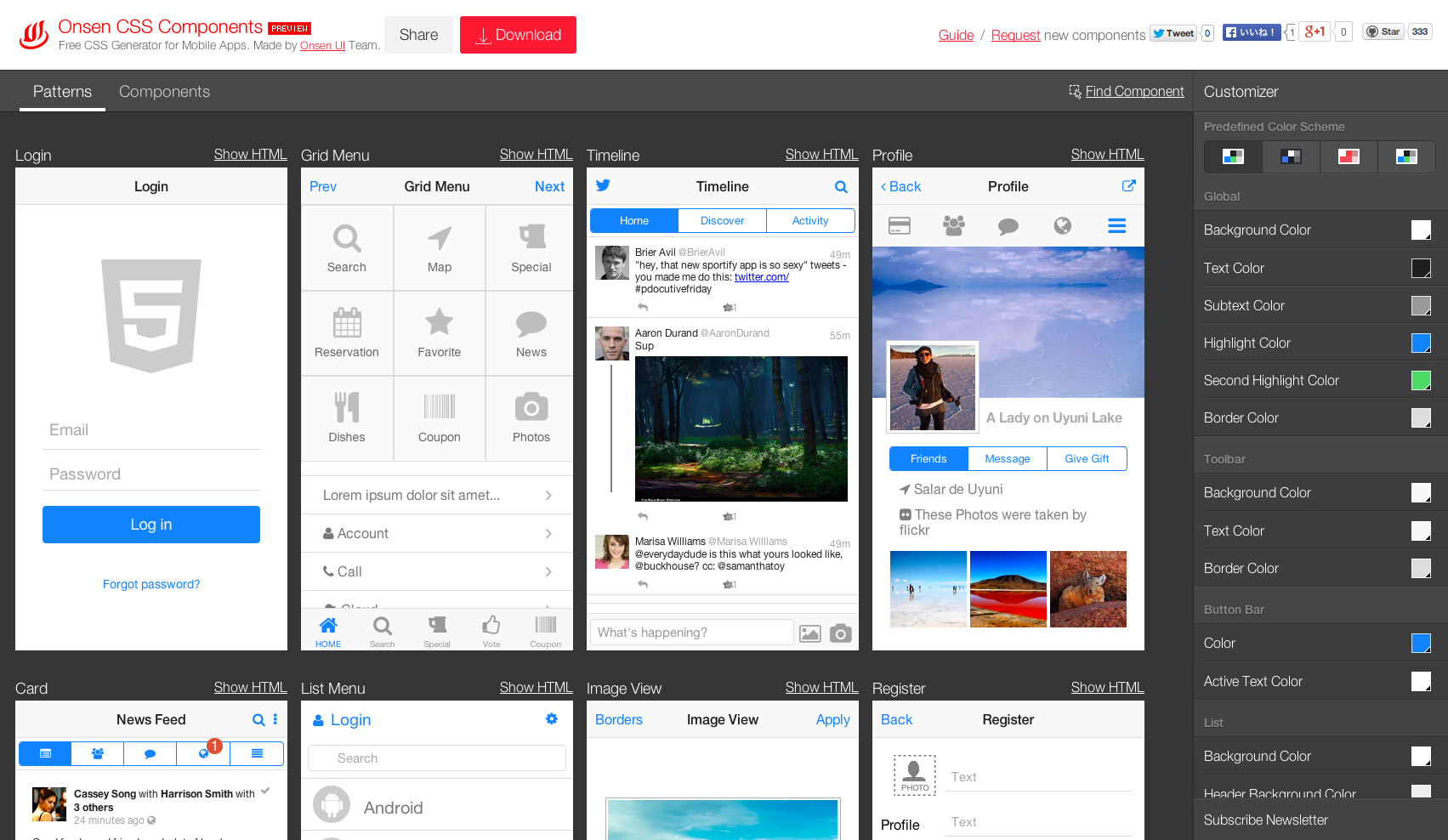Image resolution: width=1448 pixels, height=840 pixels.
Task: Open the Profile external share icon
Action: (1128, 186)
